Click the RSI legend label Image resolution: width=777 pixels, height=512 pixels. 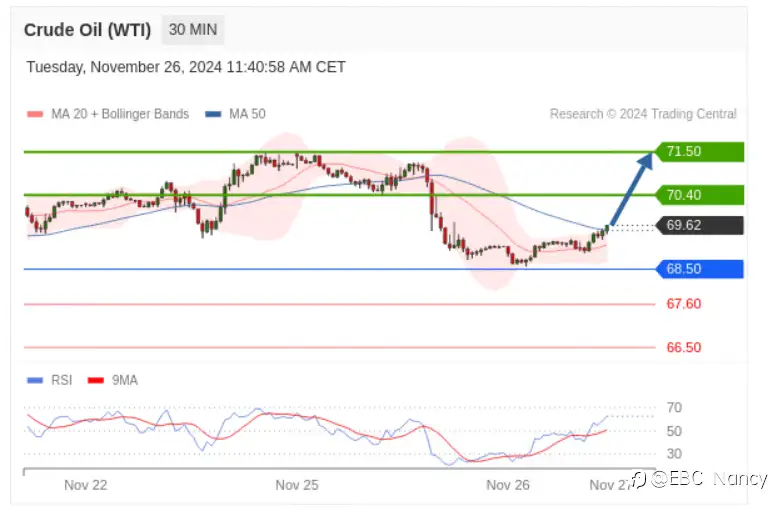point(61,381)
